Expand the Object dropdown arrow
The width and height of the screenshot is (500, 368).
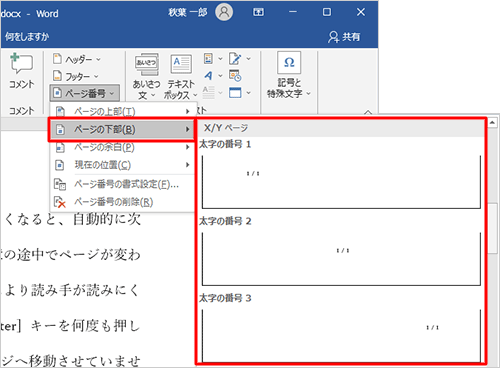click(x=249, y=93)
